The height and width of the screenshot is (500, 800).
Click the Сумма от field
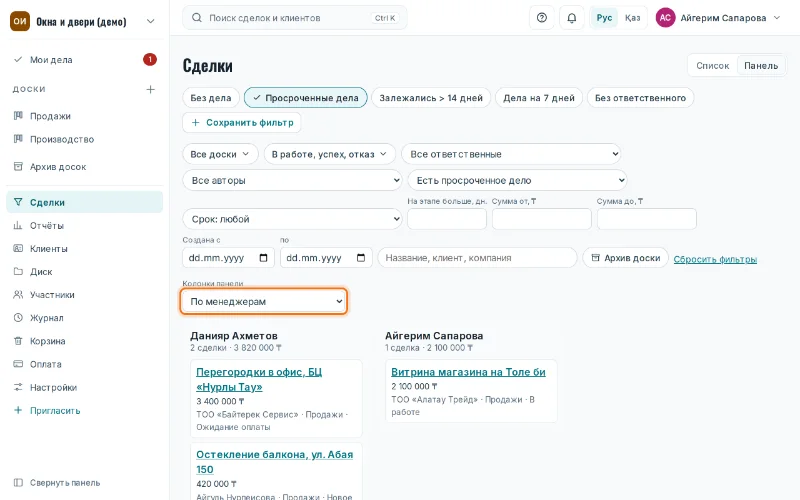pyautogui.click(x=542, y=219)
